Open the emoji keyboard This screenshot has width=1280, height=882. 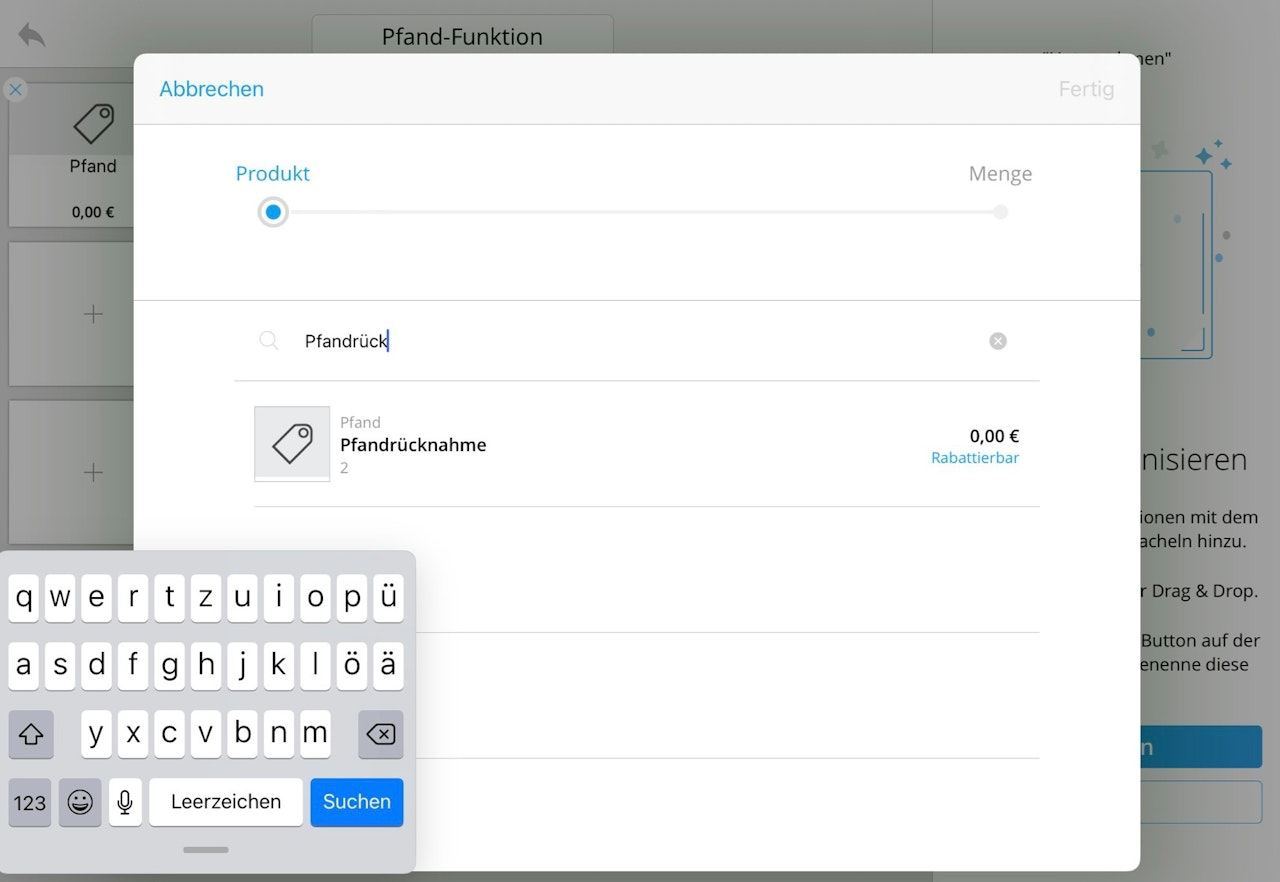coord(80,802)
